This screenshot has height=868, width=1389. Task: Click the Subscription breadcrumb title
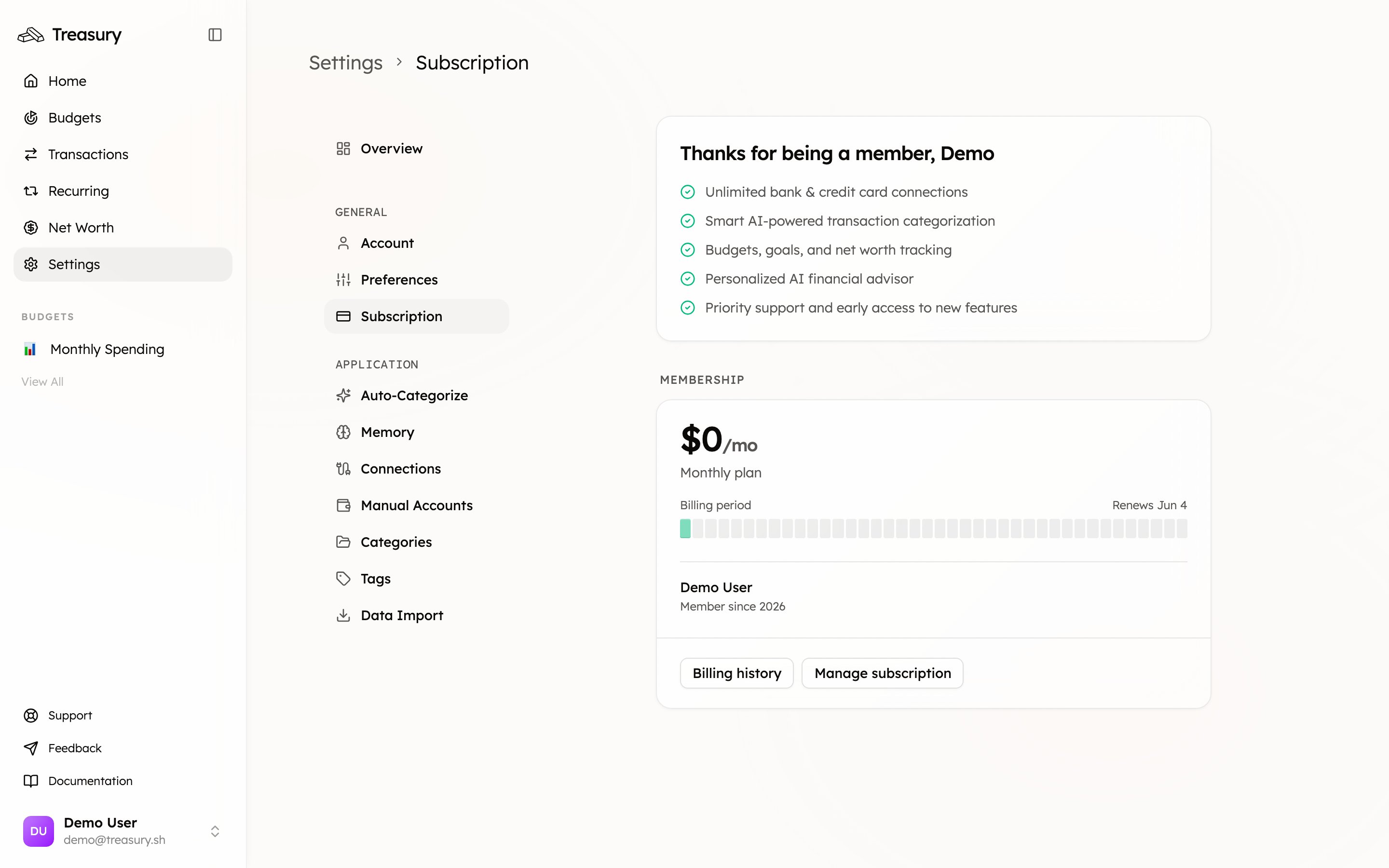pyautogui.click(x=472, y=63)
